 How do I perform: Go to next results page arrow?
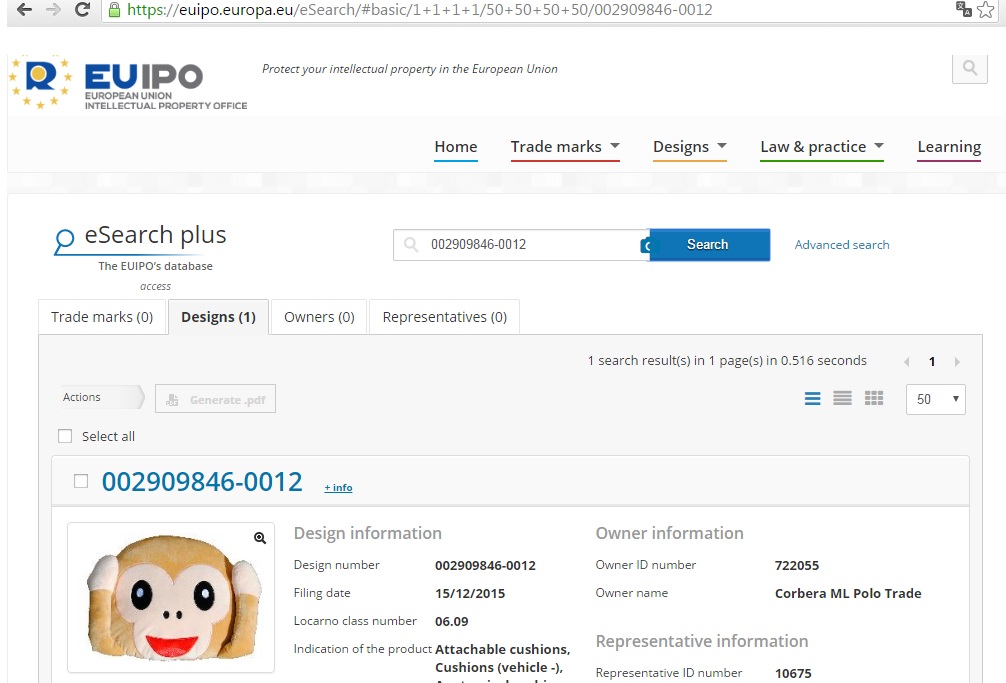[x=957, y=362]
